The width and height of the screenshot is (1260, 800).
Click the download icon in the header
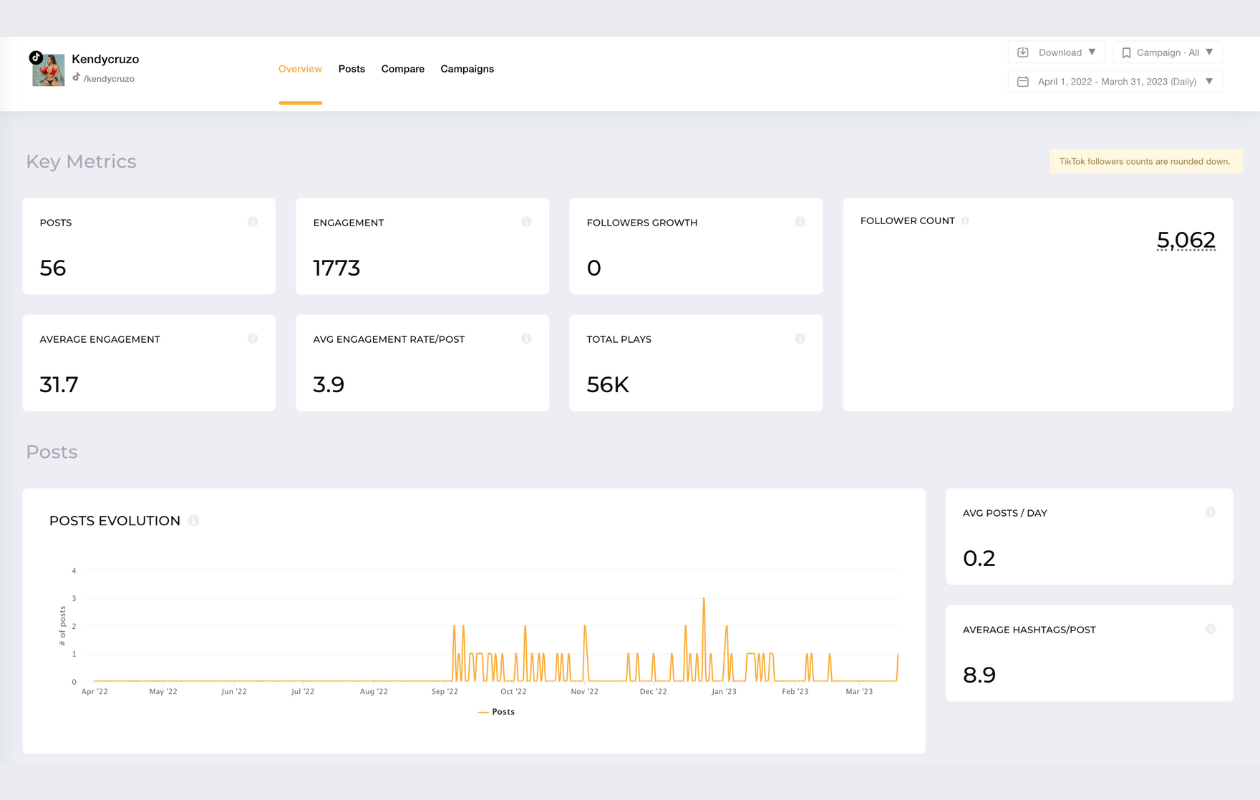[x=1023, y=52]
